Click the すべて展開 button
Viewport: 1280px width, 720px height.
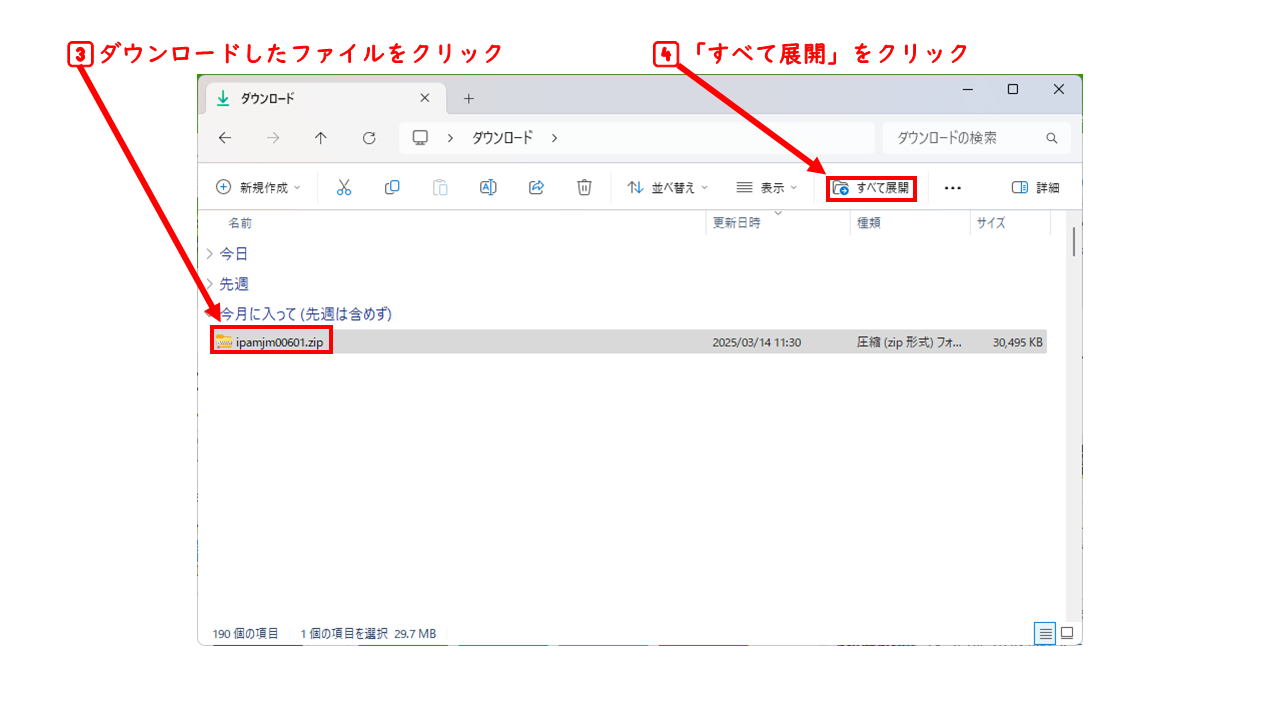click(x=871, y=187)
